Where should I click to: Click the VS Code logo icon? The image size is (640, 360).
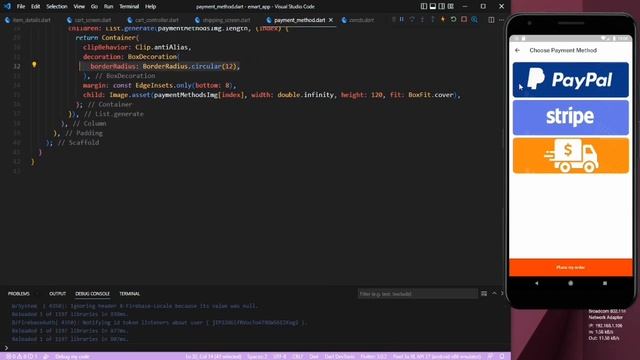tap(7, 7)
